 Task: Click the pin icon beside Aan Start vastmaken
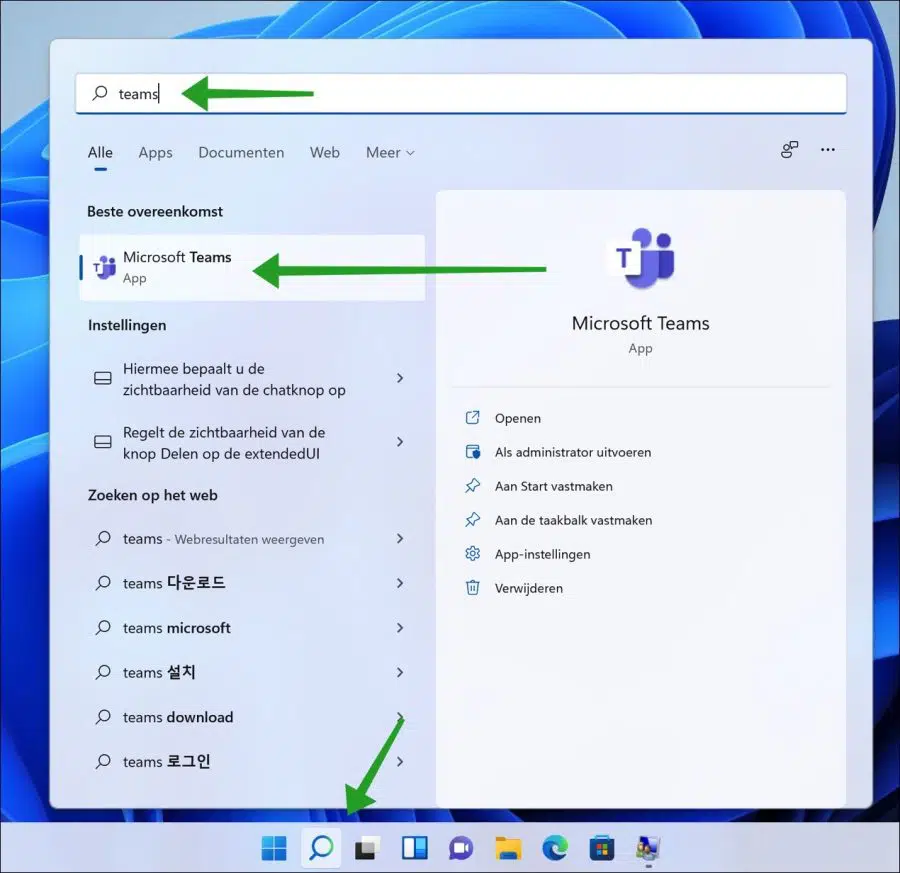[472, 486]
